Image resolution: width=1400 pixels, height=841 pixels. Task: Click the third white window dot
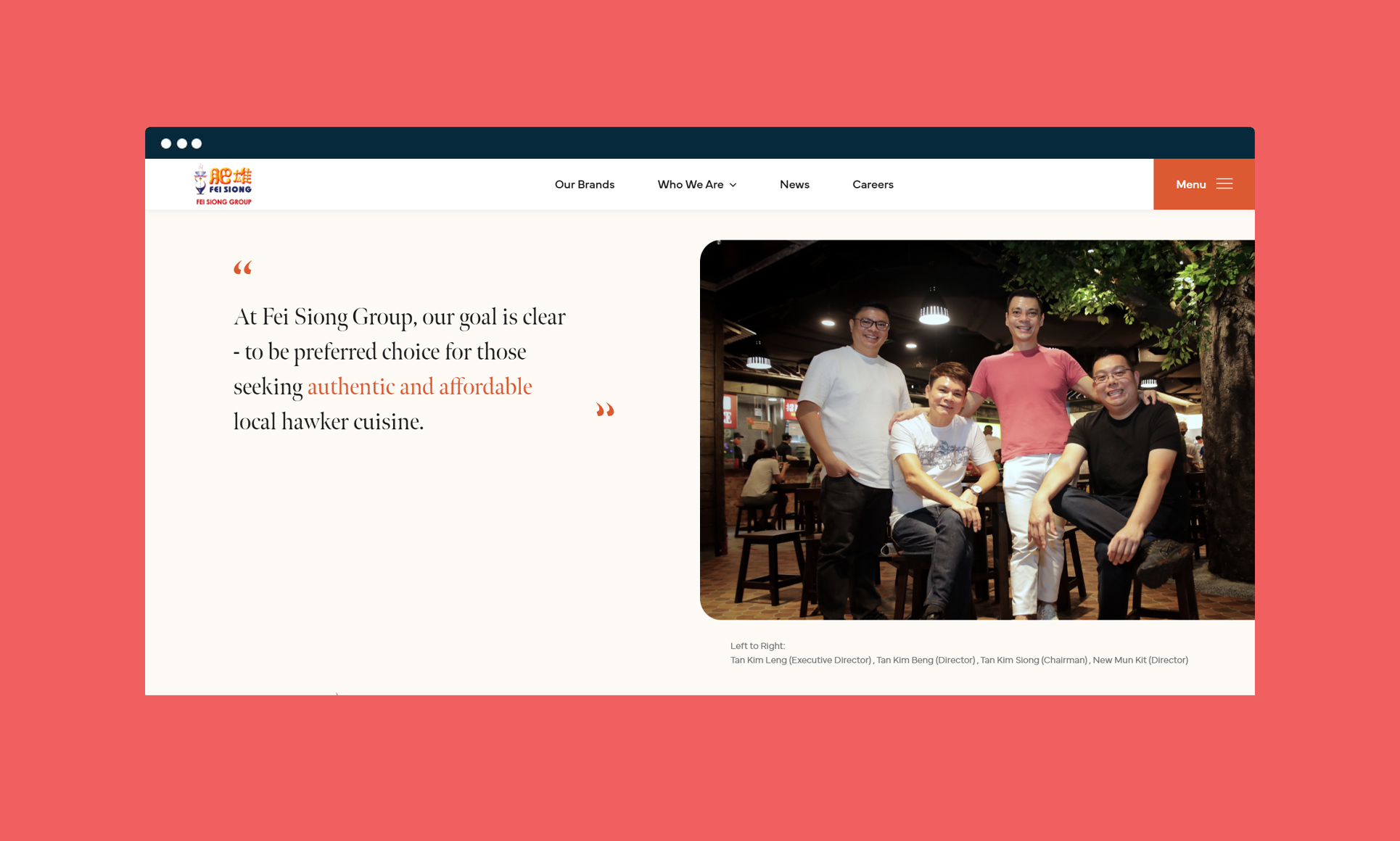197,144
